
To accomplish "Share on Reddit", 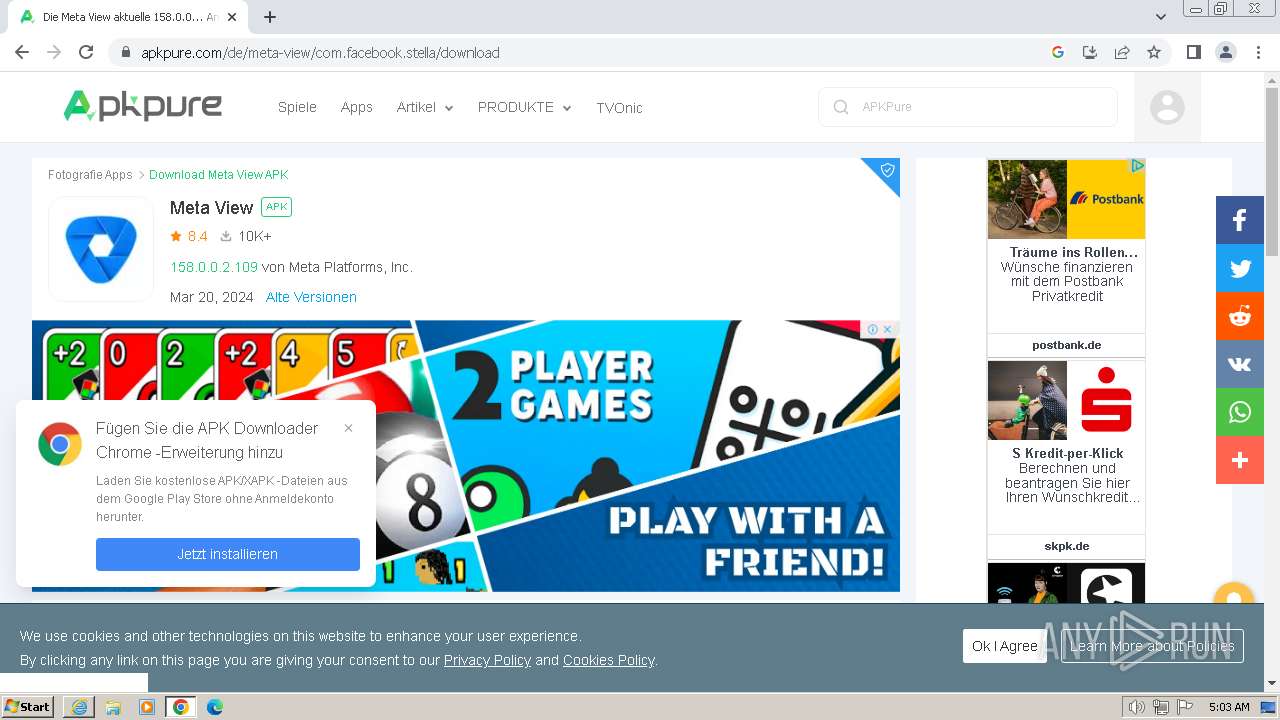I will point(1240,316).
